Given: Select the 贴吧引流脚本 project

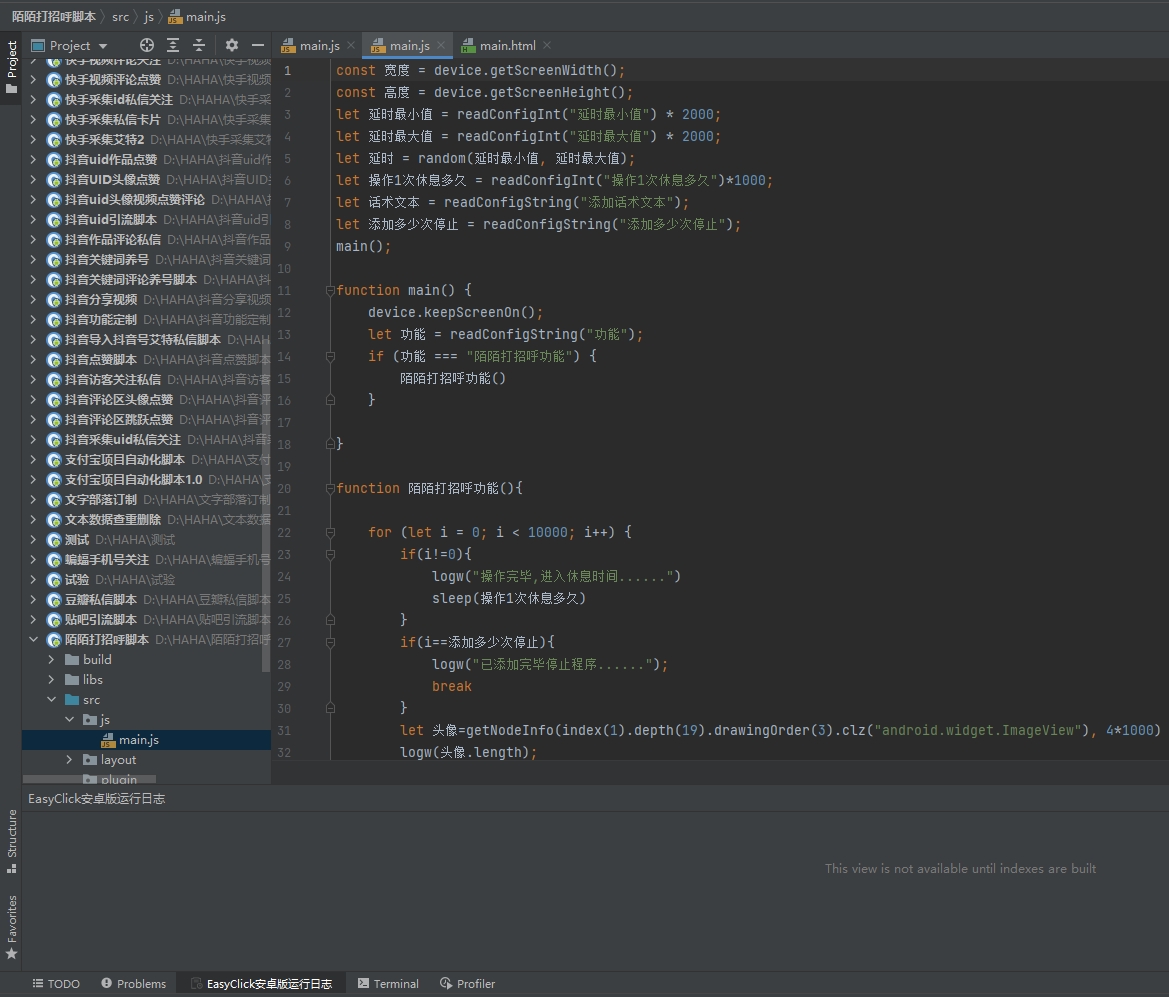Looking at the screenshot, I should coord(146,619).
